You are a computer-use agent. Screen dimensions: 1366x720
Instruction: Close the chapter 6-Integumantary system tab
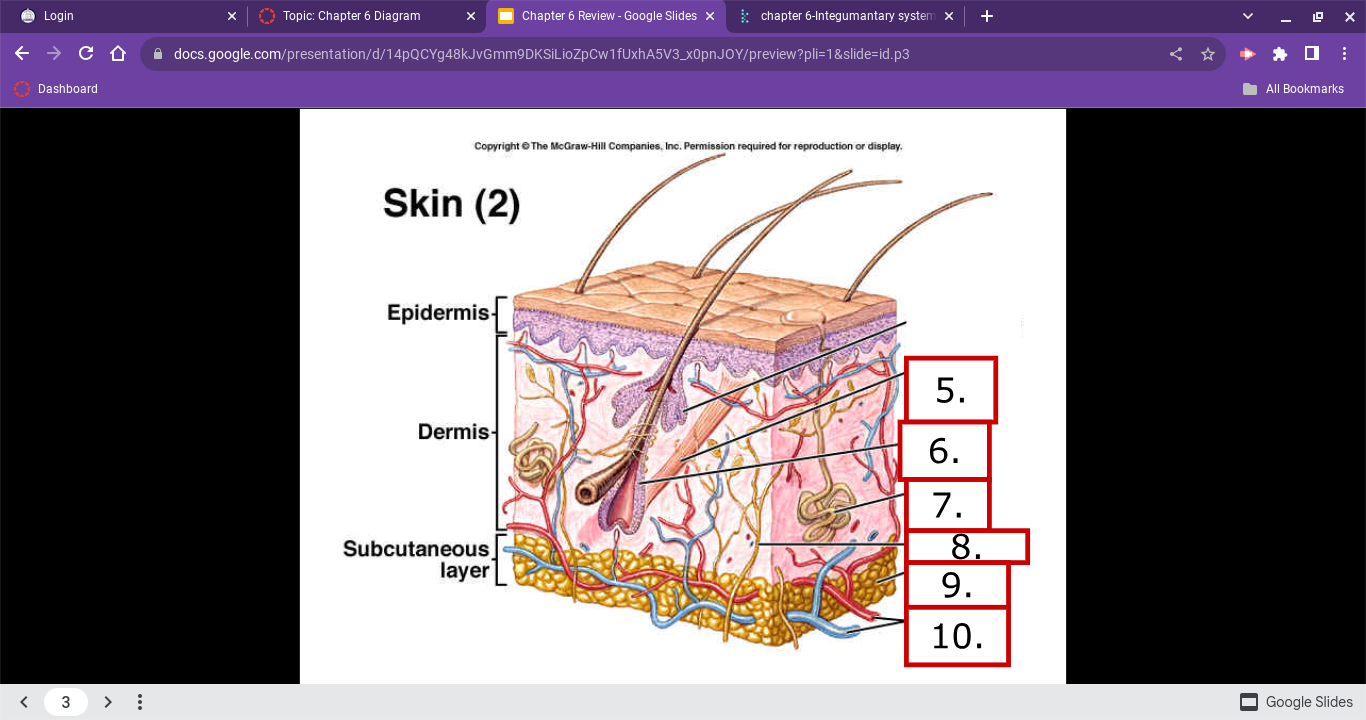[949, 16]
